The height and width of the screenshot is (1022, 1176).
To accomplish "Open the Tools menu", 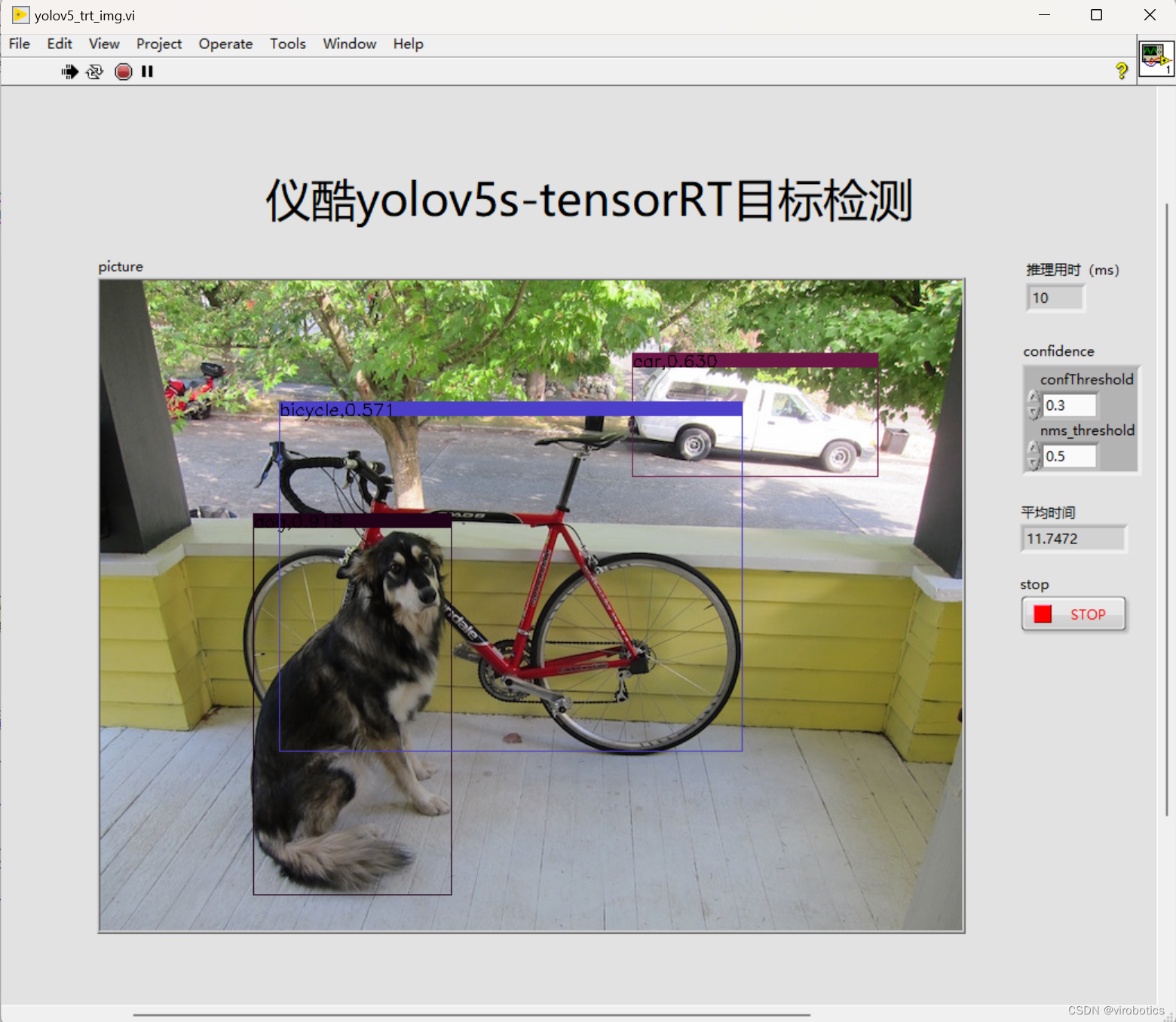I will click(288, 44).
